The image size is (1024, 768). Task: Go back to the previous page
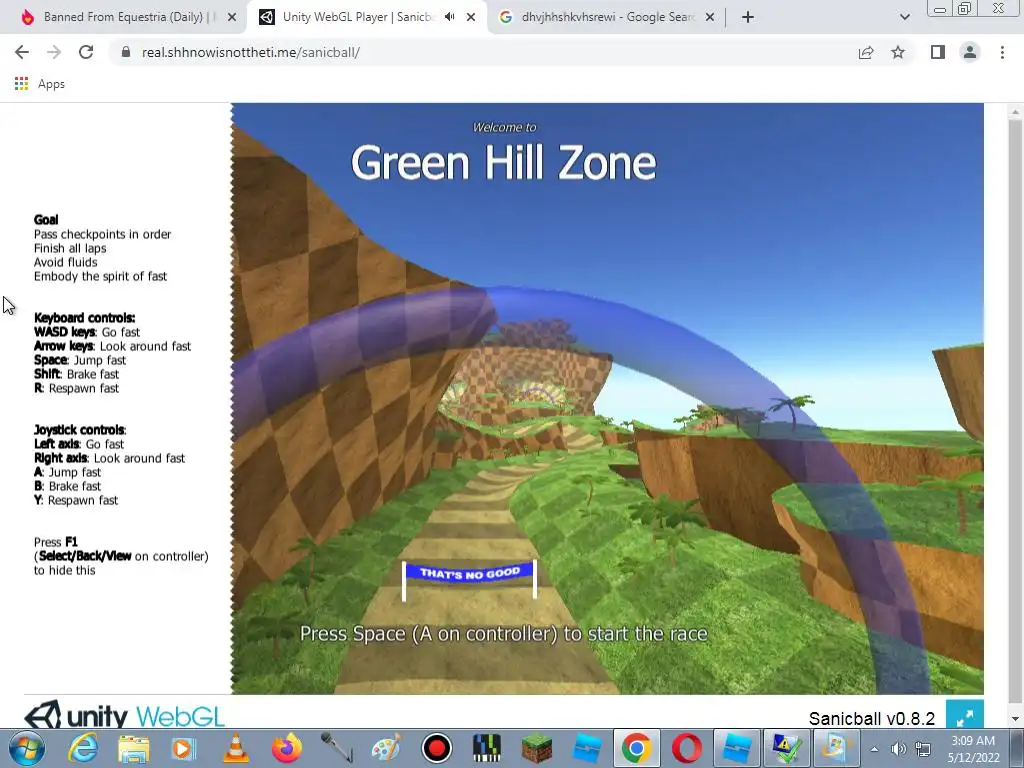tap(22, 52)
